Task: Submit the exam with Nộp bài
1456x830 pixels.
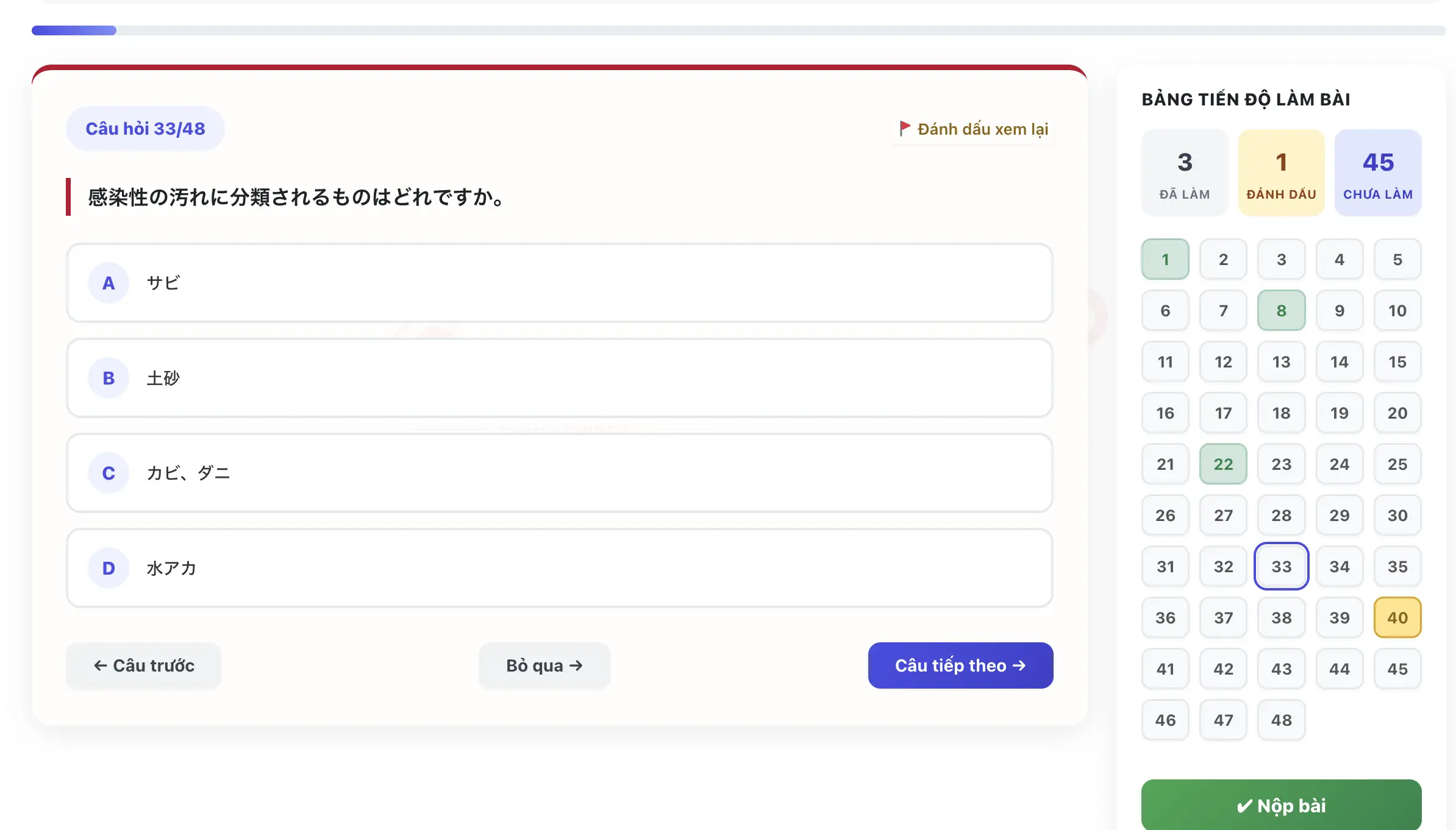Action: coord(1281,805)
